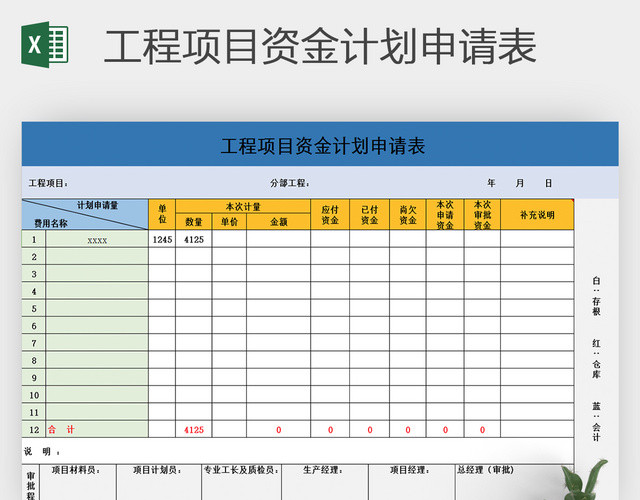Viewport: 640px width, 500px height.
Task: Click row number 12 cell
Action: [x=34, y=429]
